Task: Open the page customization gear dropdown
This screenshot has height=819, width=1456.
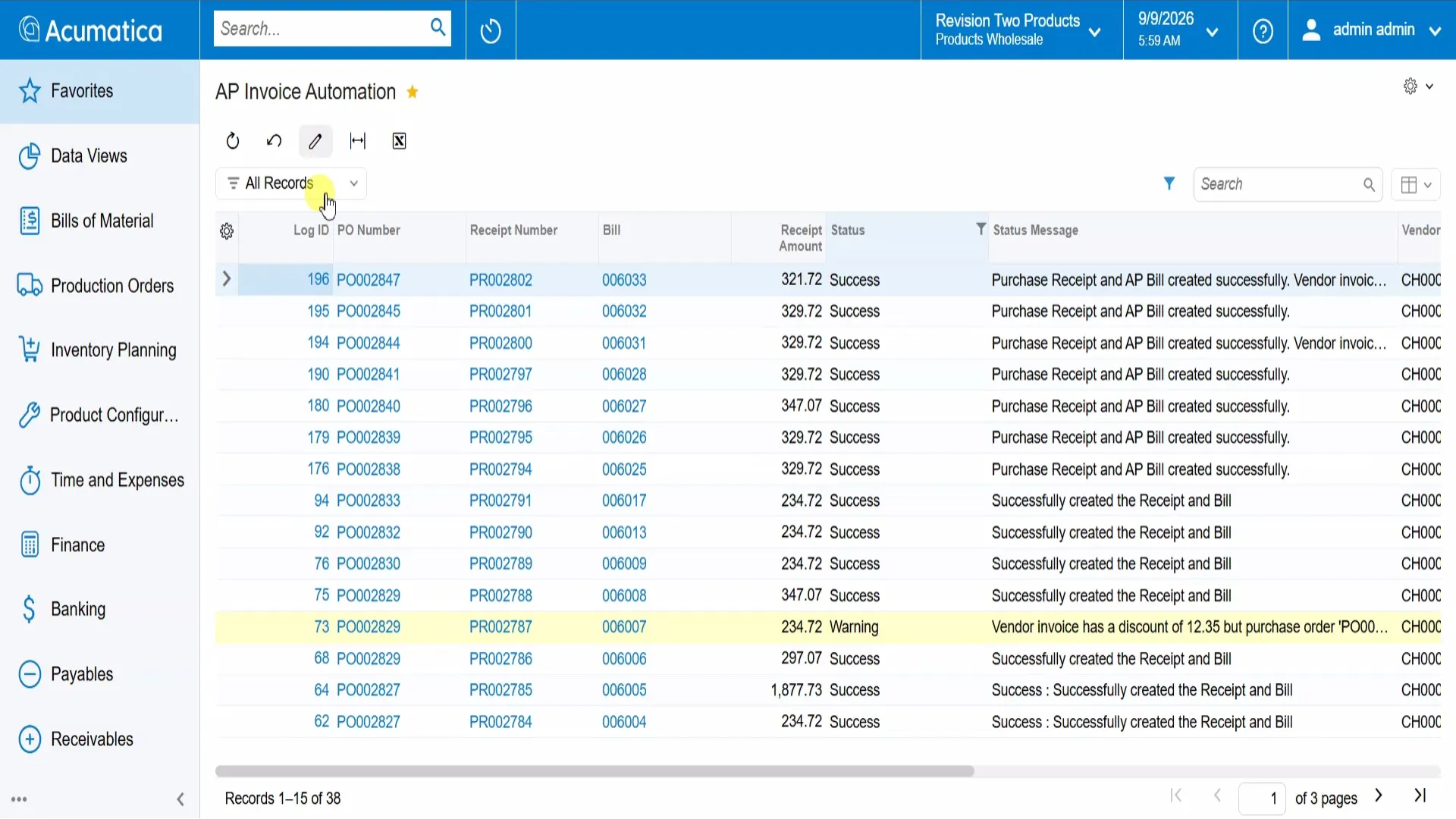Action: tap(1417, 86)
